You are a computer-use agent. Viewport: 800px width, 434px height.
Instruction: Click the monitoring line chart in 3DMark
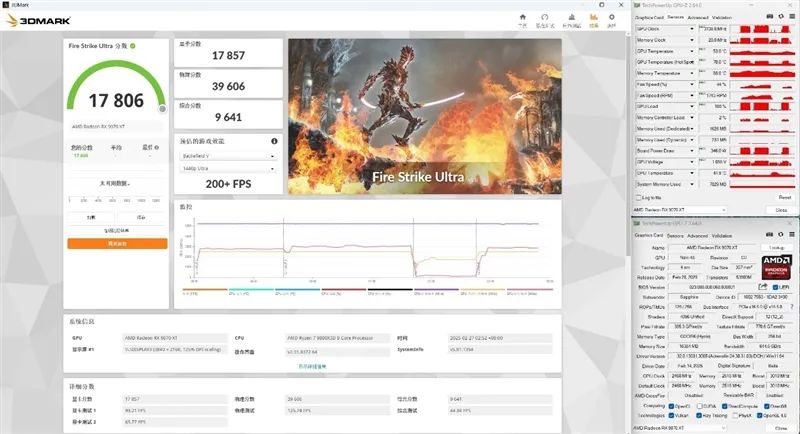366,251
